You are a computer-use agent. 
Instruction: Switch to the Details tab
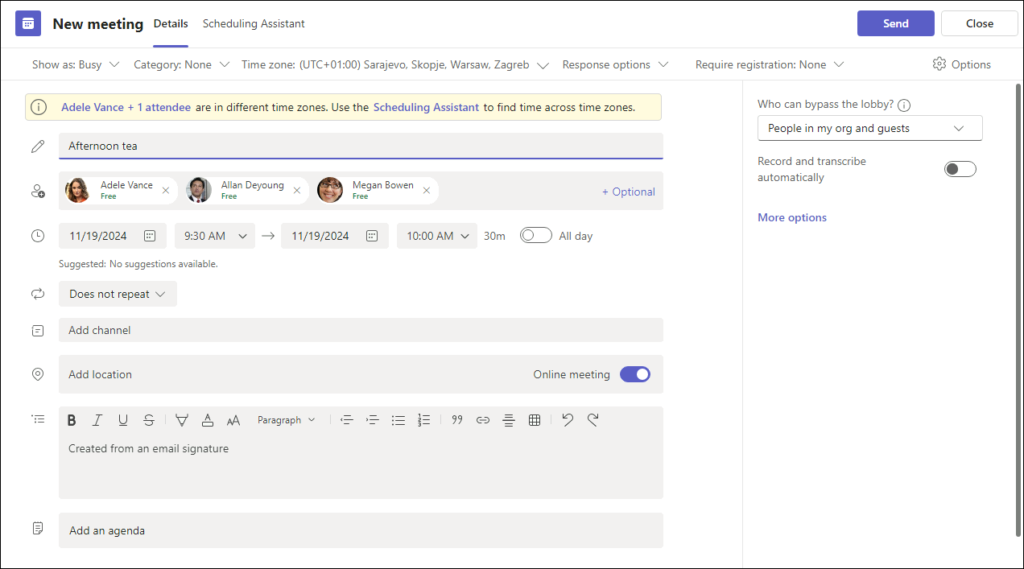click(x=170, y=24)
